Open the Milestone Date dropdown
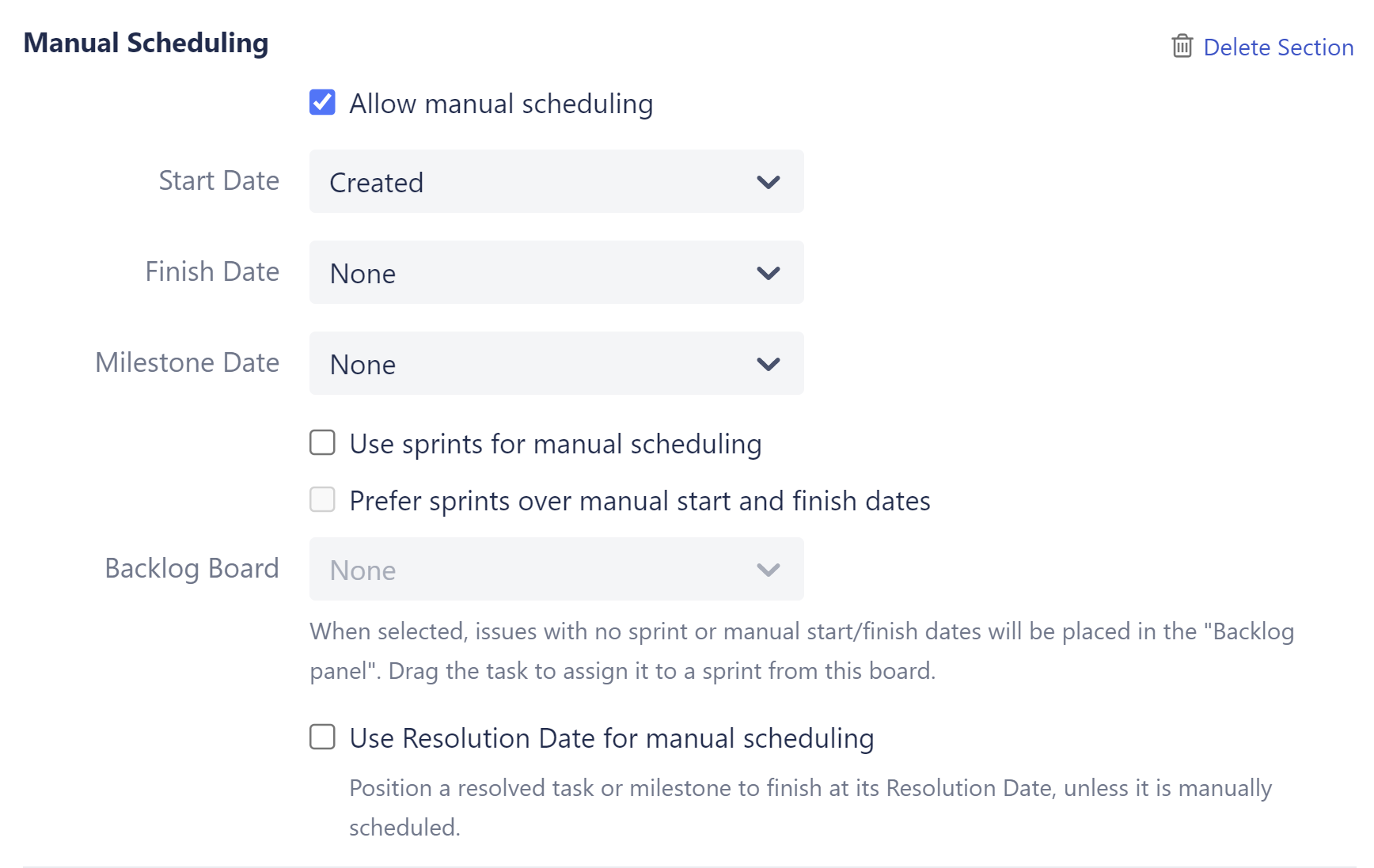Image resolution: width=1374 pixels, height=868 pixels. coord(556,363)
